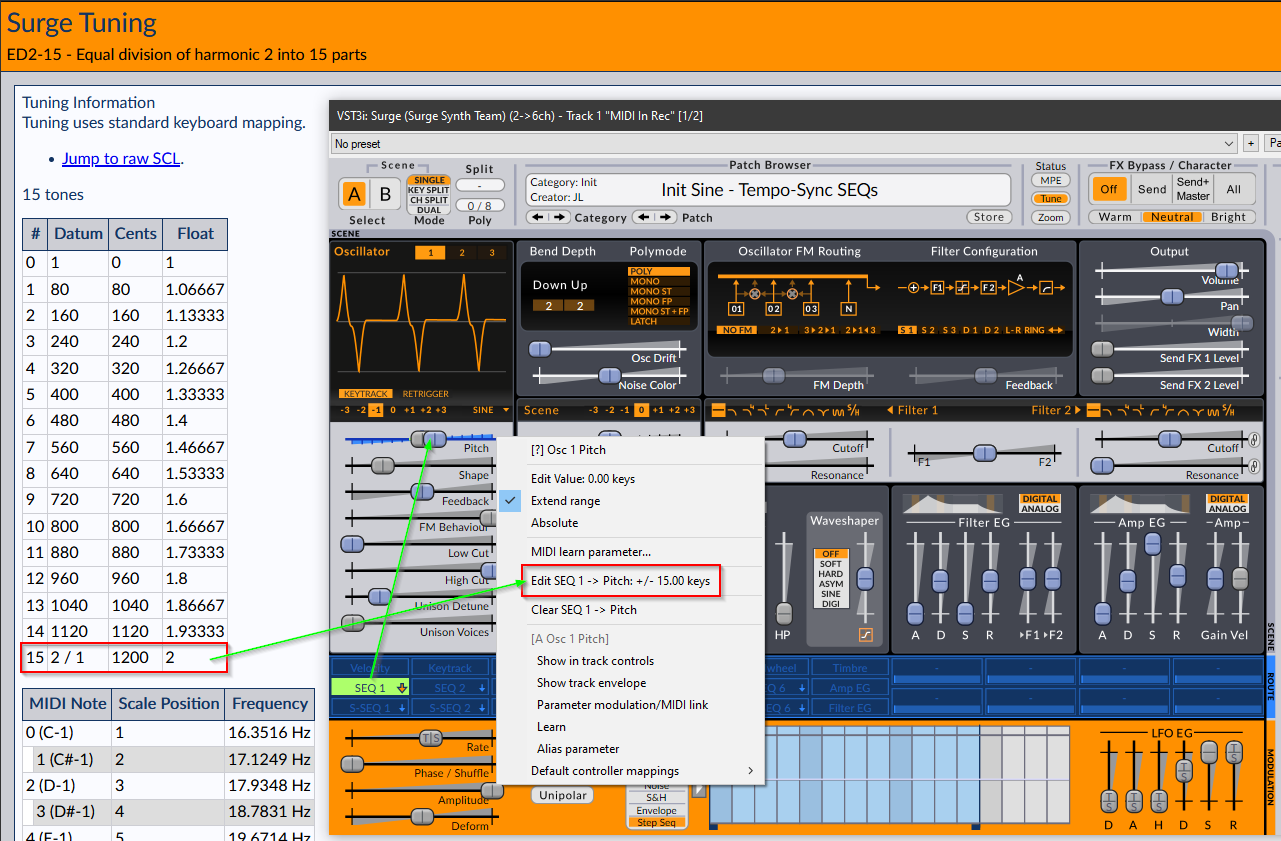Screen dimensions: 1281x841
Task: Set polymode to MONO ST
Action: tap(658, 291)
